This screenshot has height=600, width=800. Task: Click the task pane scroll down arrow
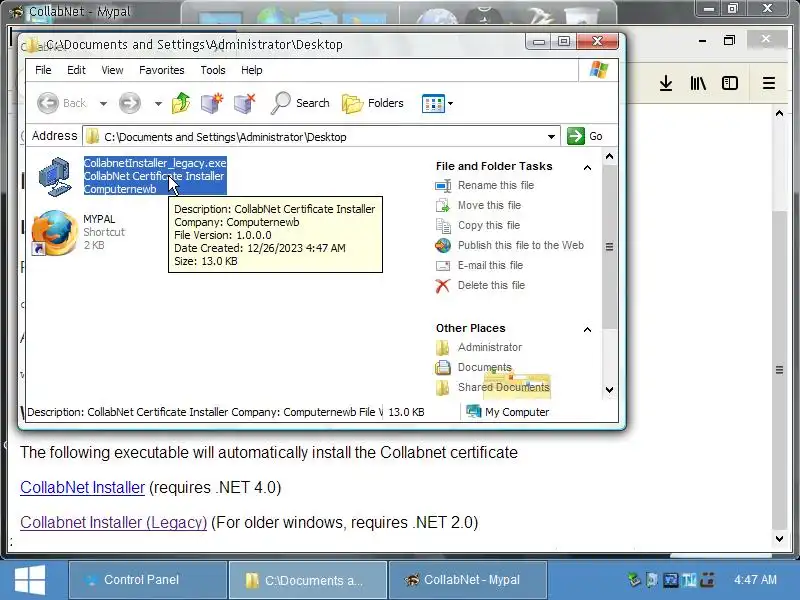click(609, 390)
